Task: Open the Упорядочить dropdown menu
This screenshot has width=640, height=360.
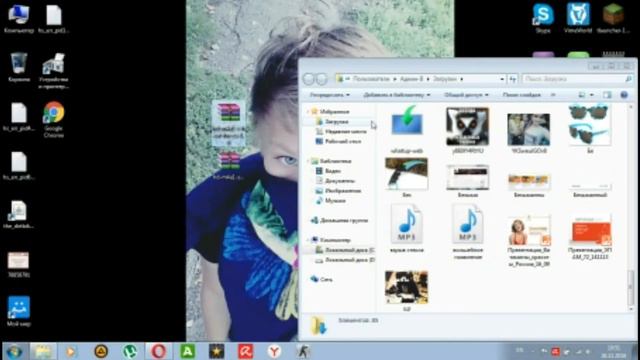Action: (329, 95)
